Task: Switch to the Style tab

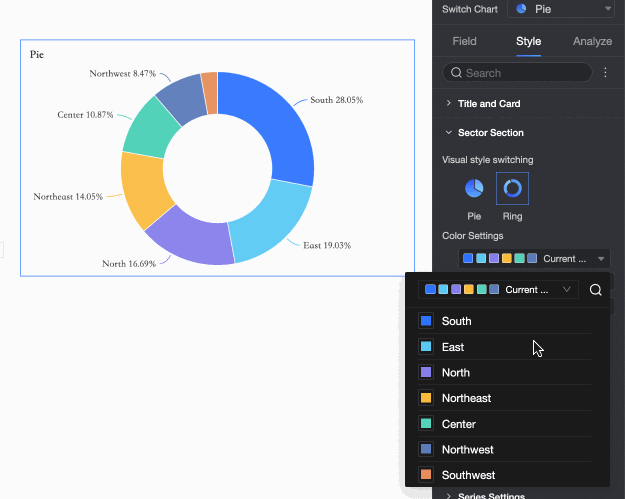Action: point(529,41)
